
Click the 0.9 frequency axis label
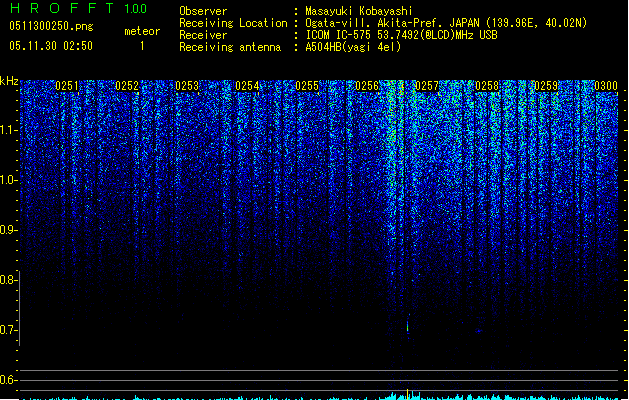[8, 230]
